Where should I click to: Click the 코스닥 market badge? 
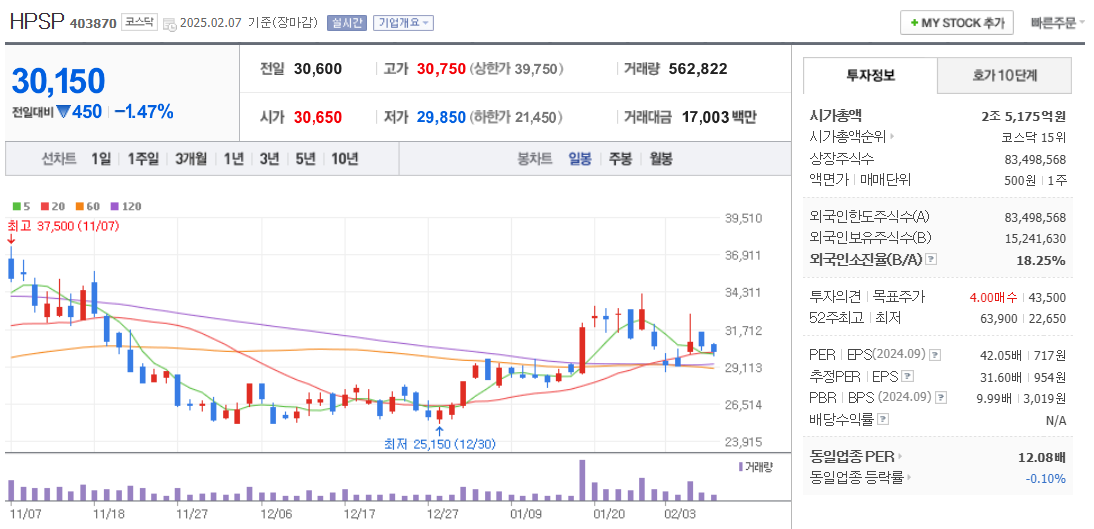coord(140,22)
